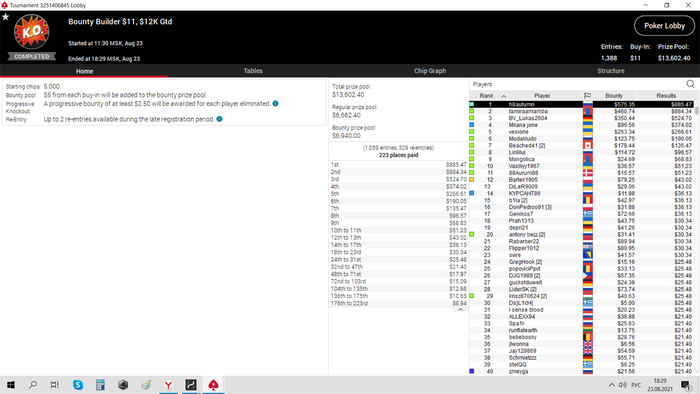
Task: Click Canada flag next to Beached41
Action: pos(588,145)
